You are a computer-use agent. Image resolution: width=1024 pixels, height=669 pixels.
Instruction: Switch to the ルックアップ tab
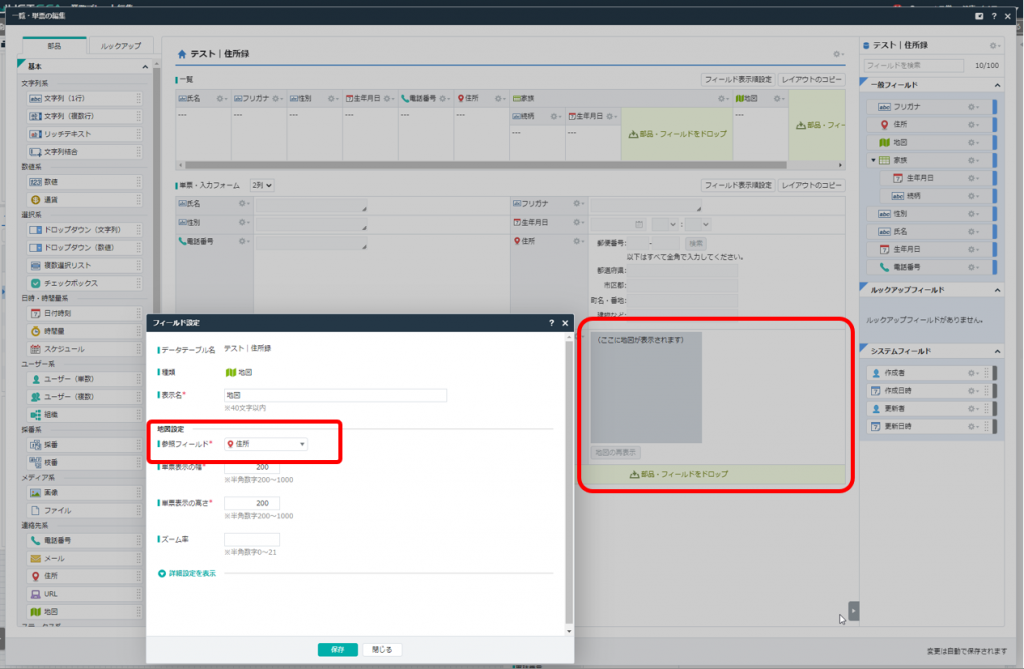click(121, 46)
